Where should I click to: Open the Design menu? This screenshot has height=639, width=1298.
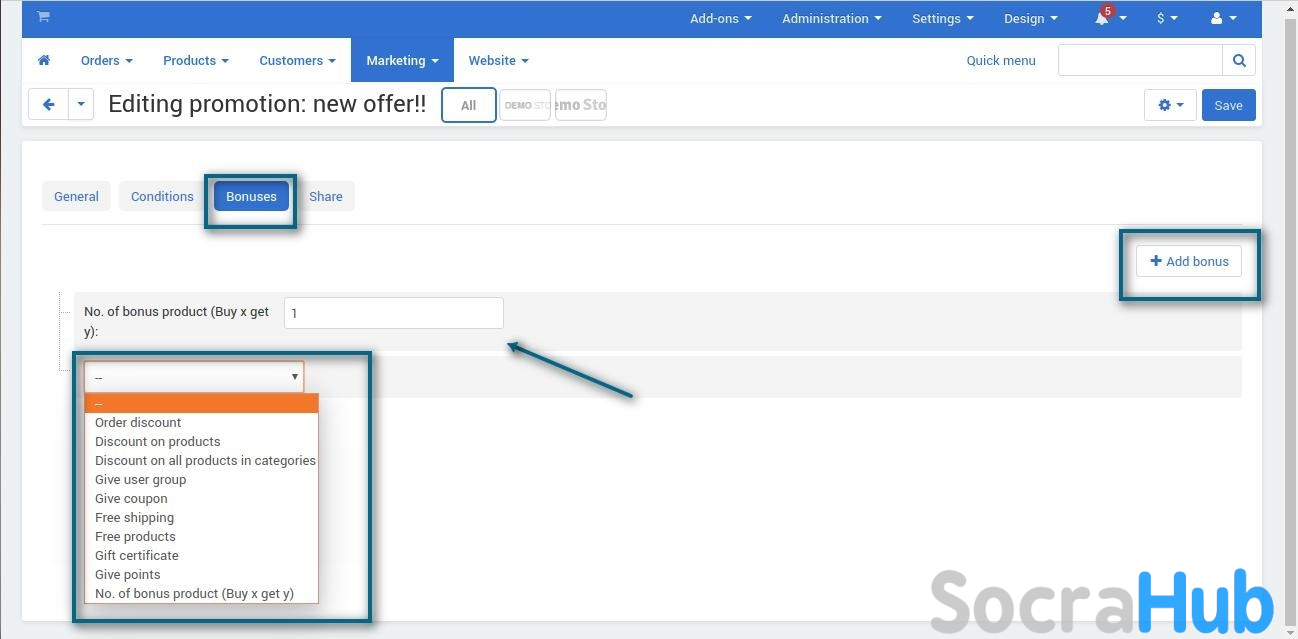(1030, 18)
